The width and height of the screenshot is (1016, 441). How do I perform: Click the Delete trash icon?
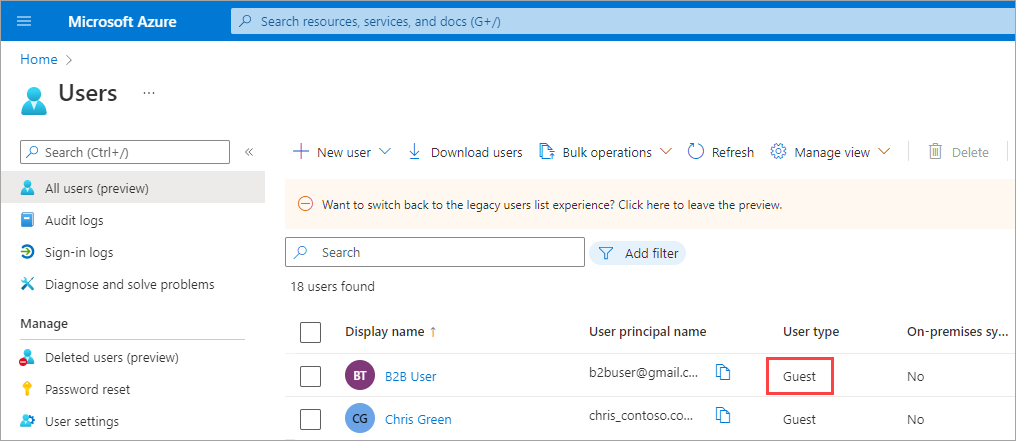click(935, 152)
